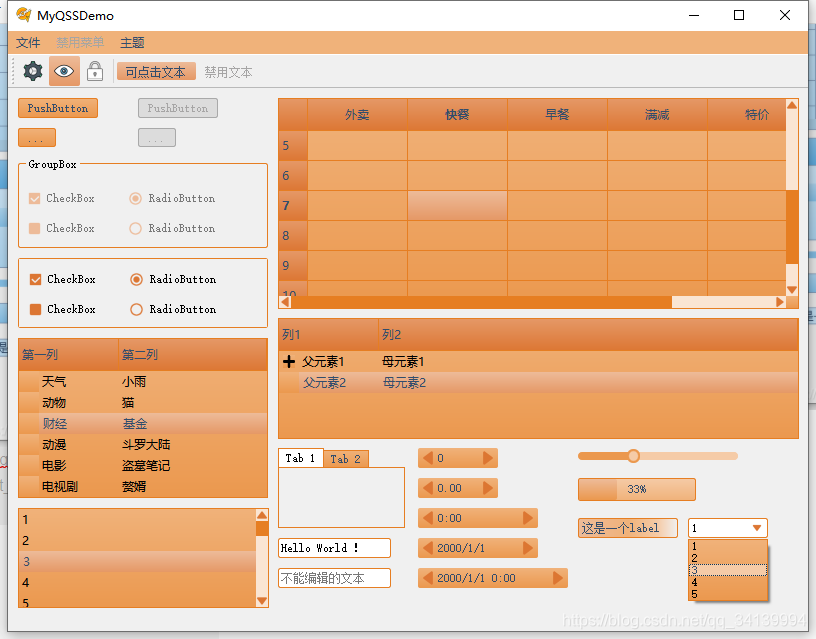Image resolution: width=816 pixels, height=639 pixels.
Task: Choose option 3 in the dropdown list
Action: 728,570
